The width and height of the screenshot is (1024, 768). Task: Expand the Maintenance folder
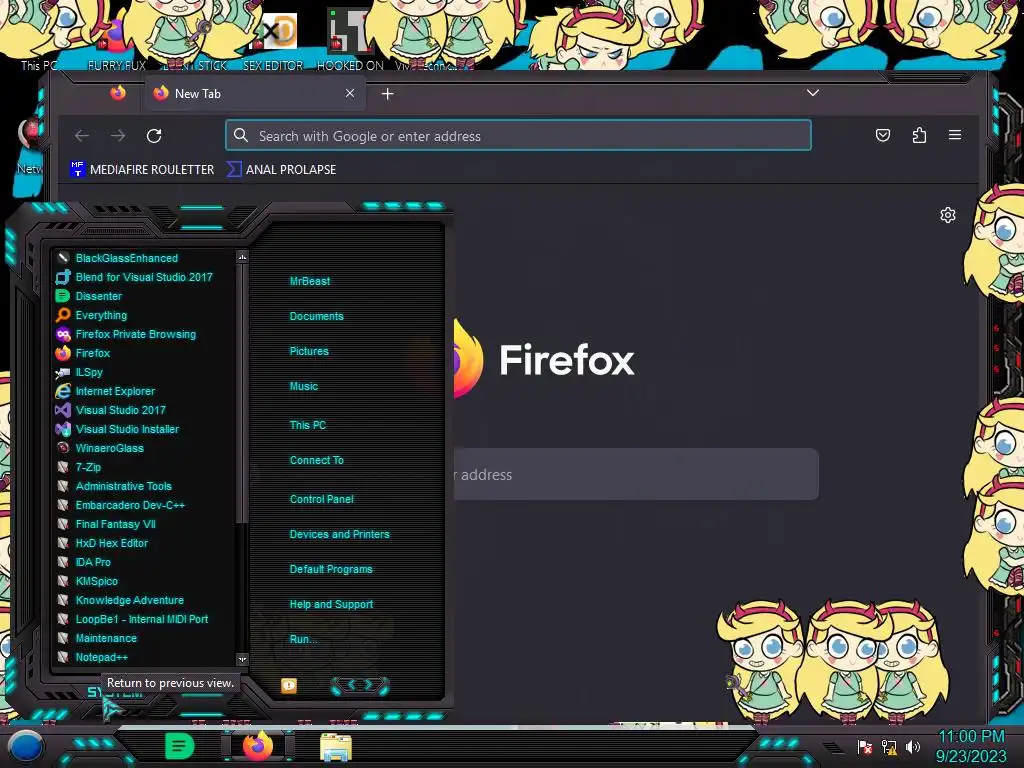pos(97,638)
